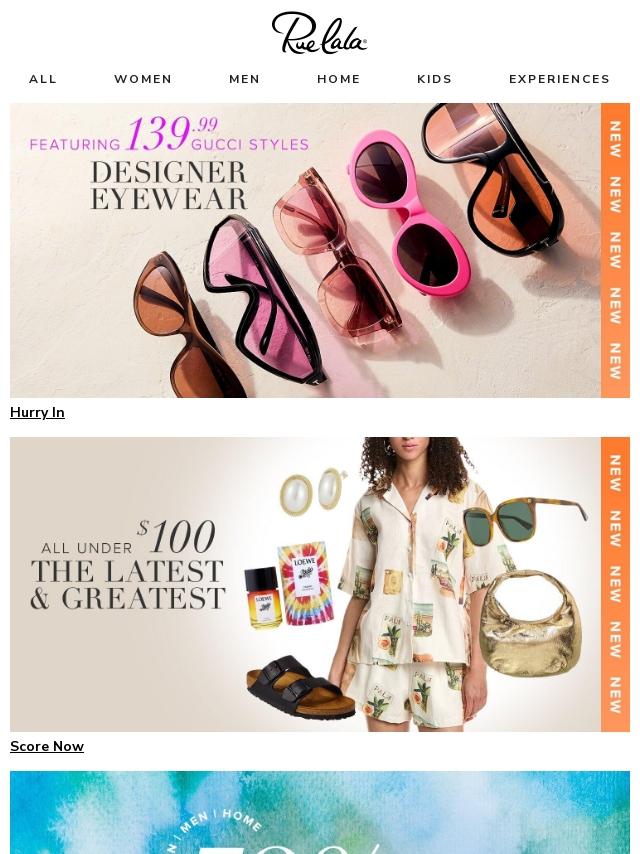
Task: Open the EXPERIENCES navigation link
Action: point(559,79)
